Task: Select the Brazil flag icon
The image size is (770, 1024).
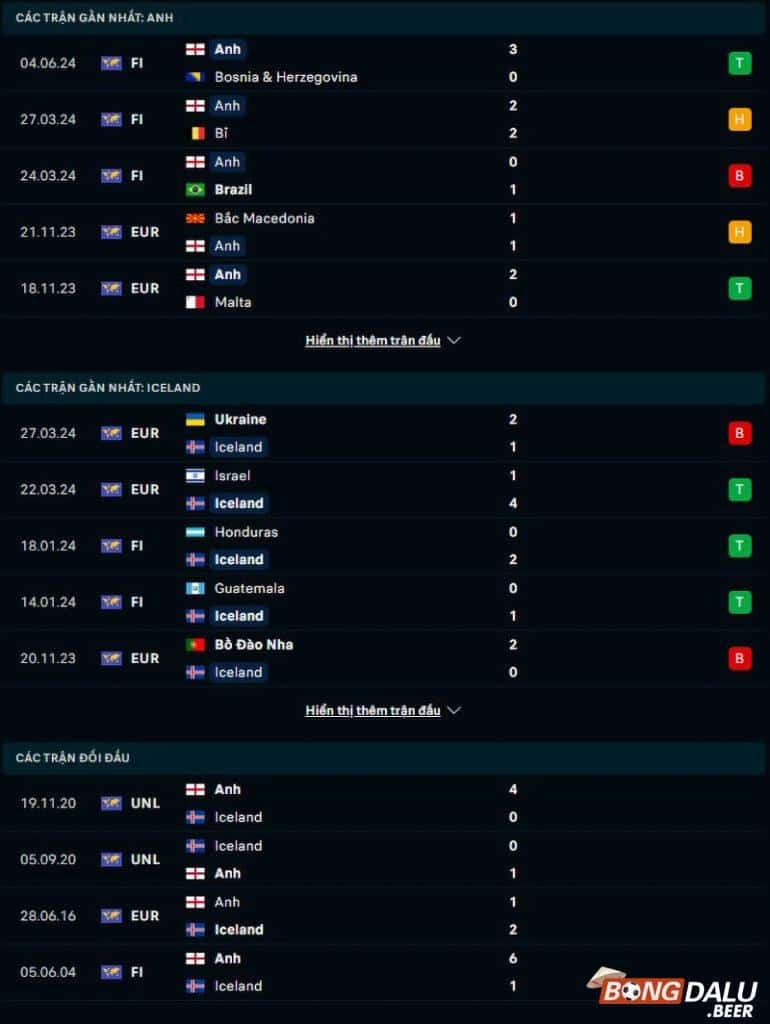Action: (193, 189)
